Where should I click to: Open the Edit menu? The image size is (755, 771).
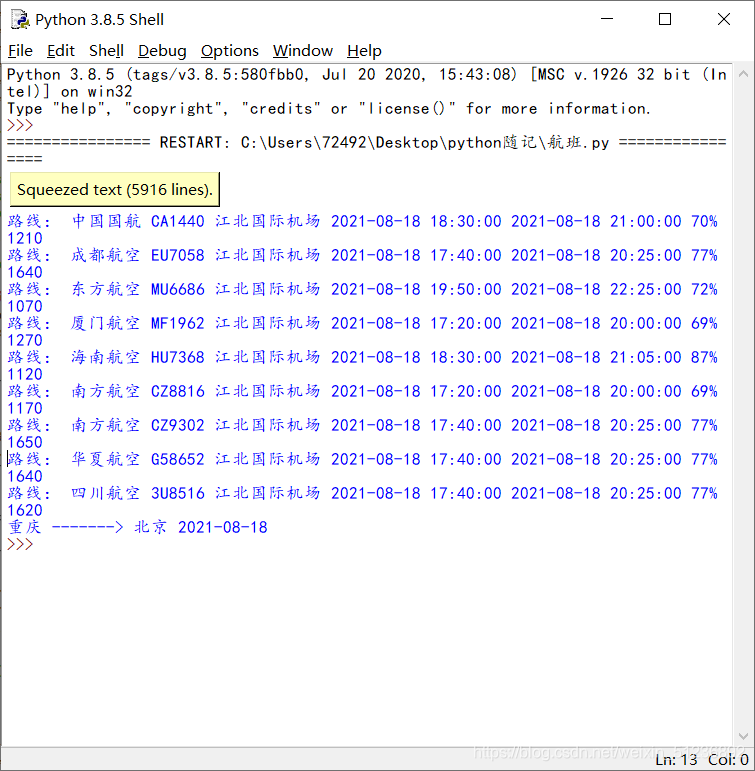60,51
